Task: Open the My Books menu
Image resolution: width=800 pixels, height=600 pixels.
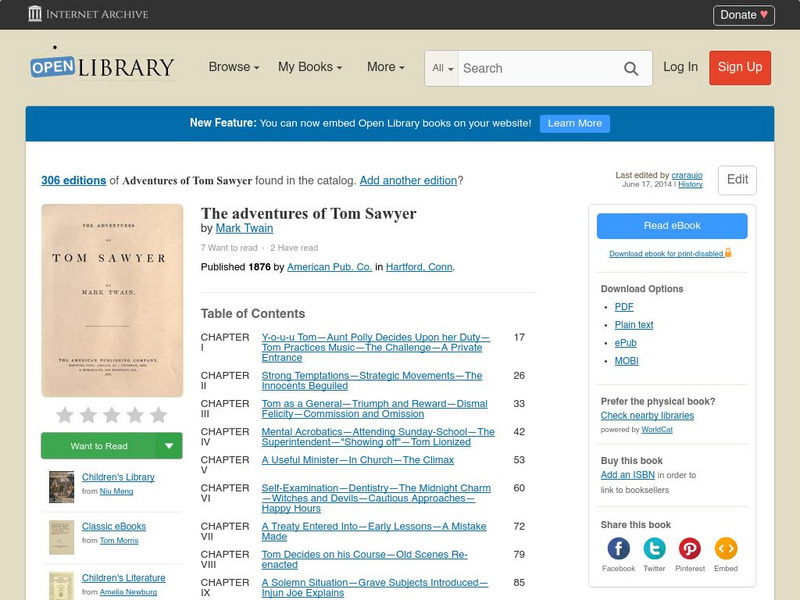Action: click(308, 67)
